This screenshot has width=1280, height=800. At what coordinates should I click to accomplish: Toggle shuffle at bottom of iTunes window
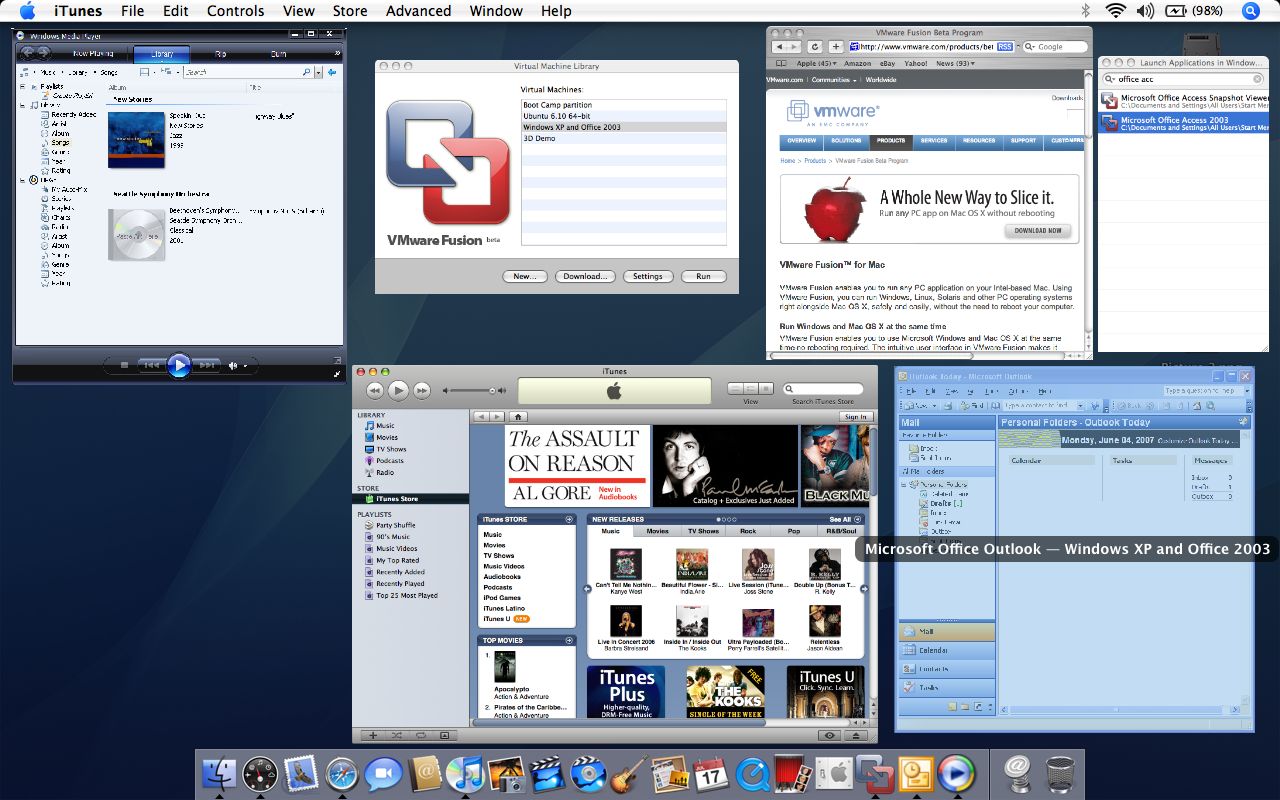point(398,735)
